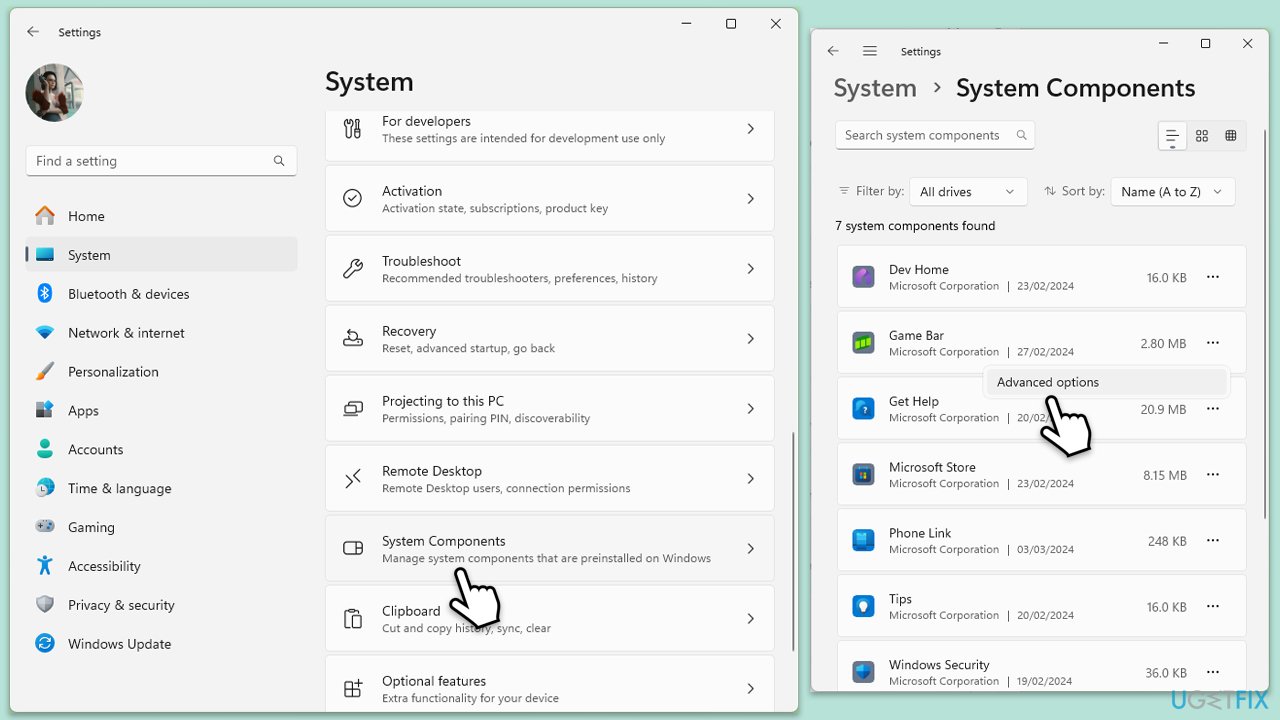
Task: Switch to table view in System Components
Action: 1231,136
